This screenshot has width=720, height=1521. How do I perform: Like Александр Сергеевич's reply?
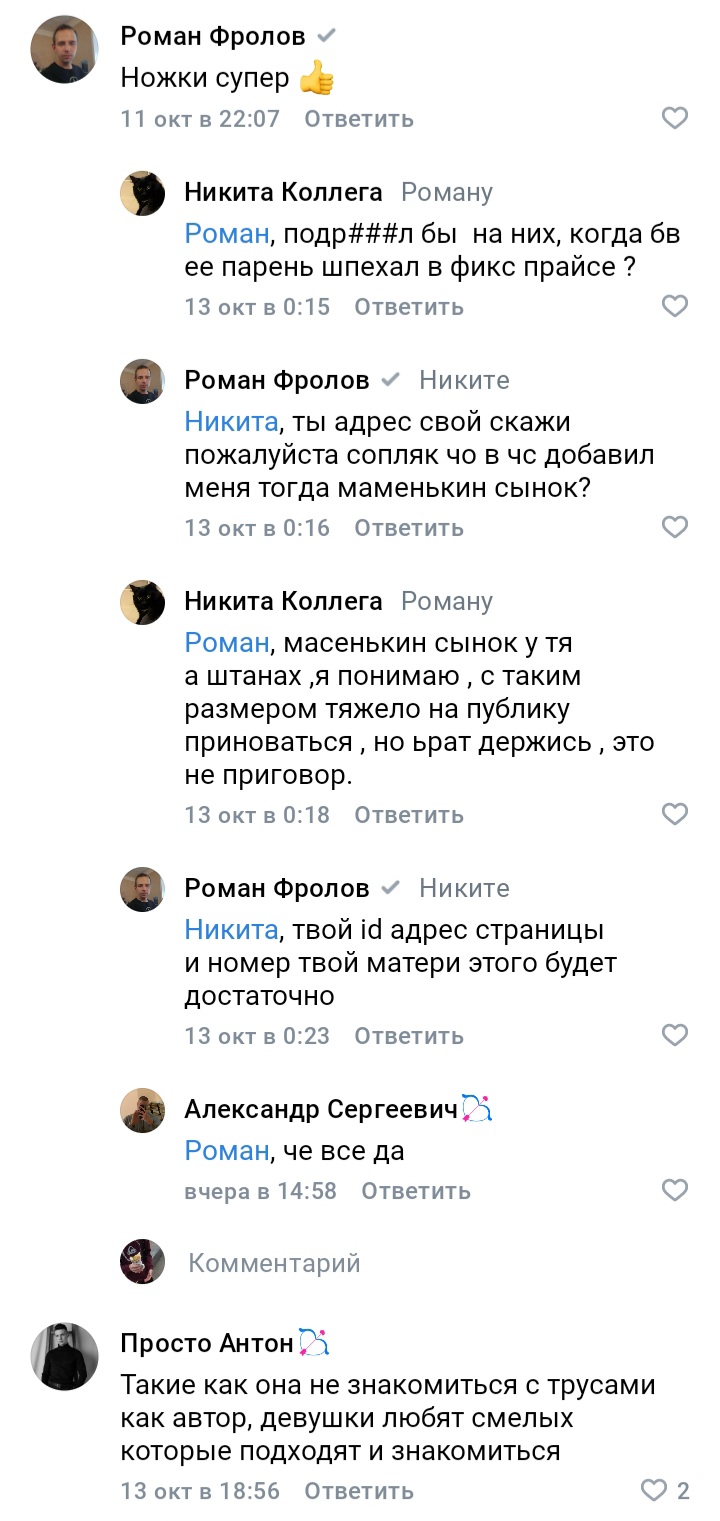click(675, 1190)
